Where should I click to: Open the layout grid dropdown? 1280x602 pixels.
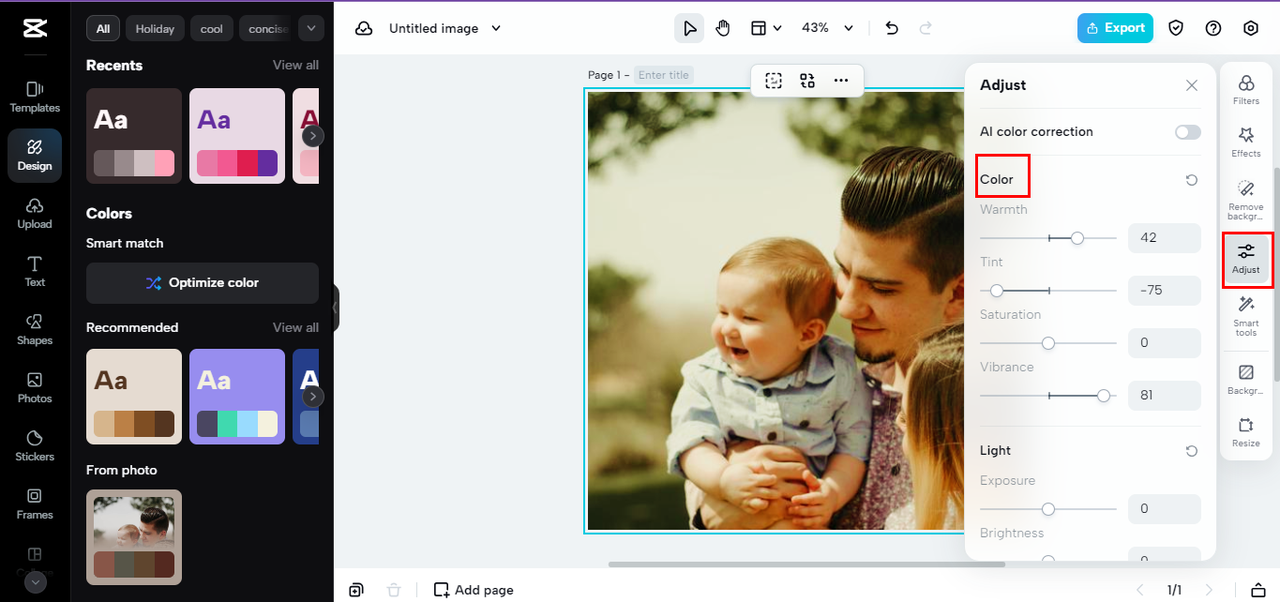coord(765,28)
